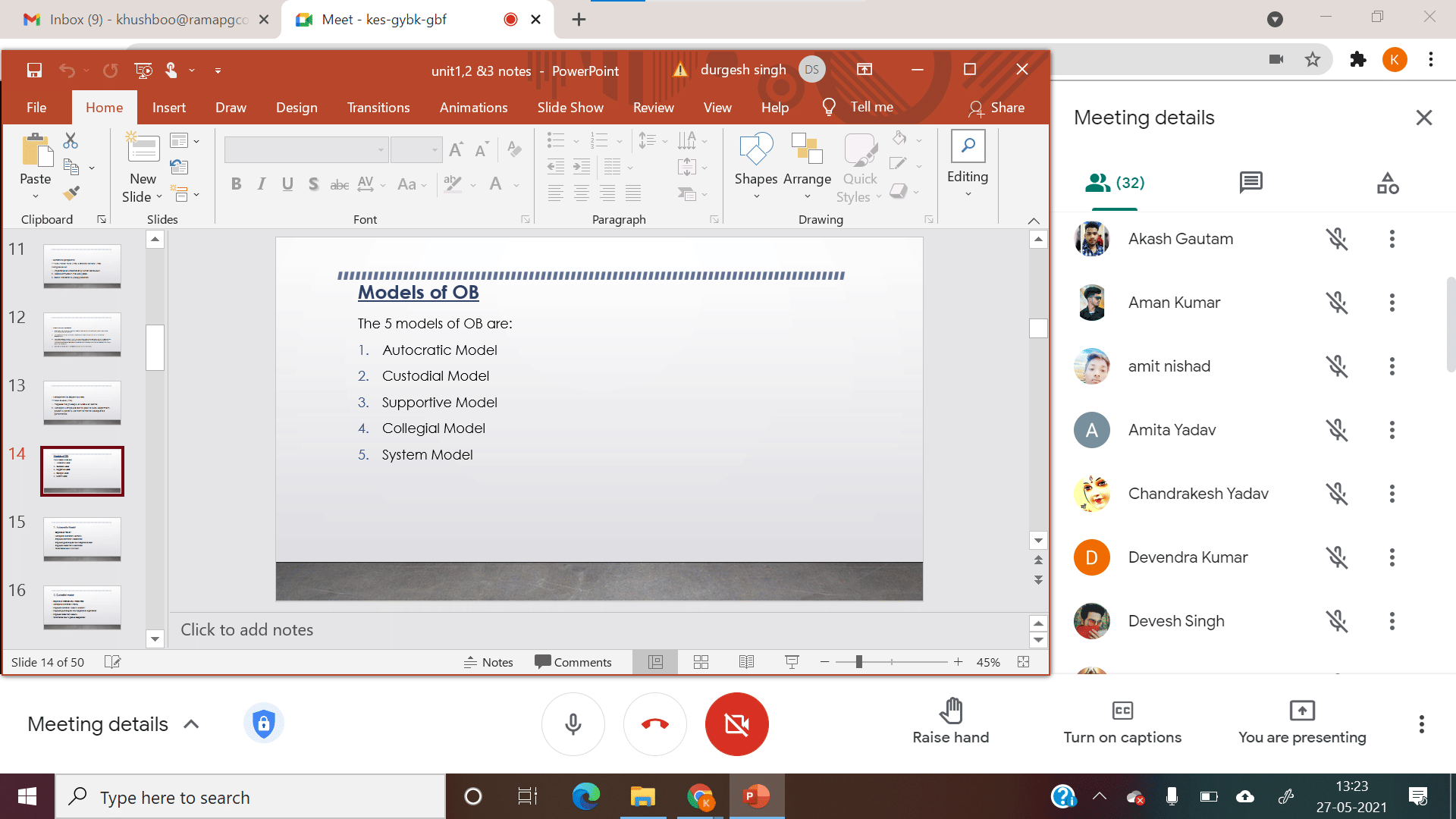The width and height of the screenshot is (1456, 819).
Task: Click the Underline icon
Action: pos(287,184)
